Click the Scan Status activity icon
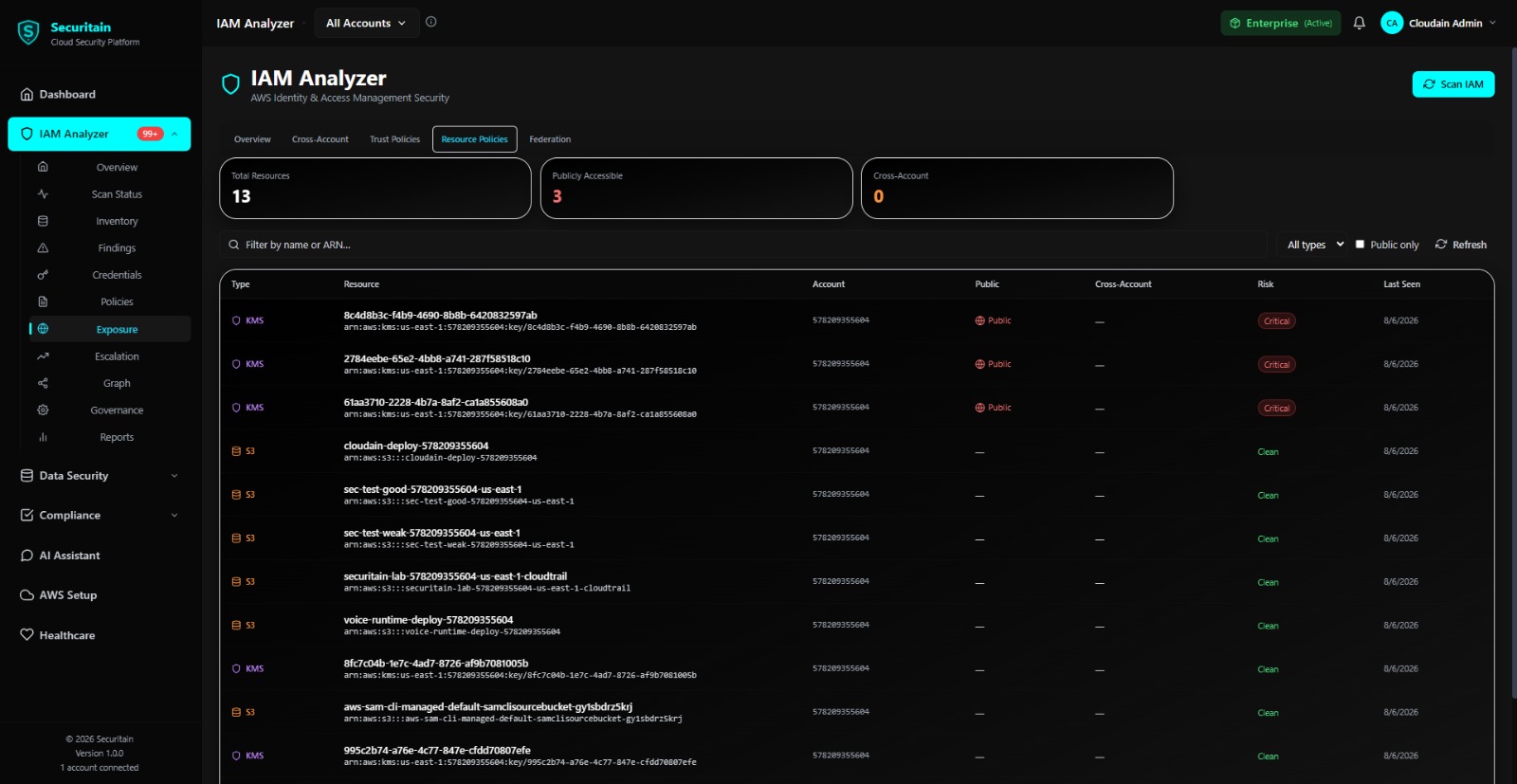 (43, 193)
